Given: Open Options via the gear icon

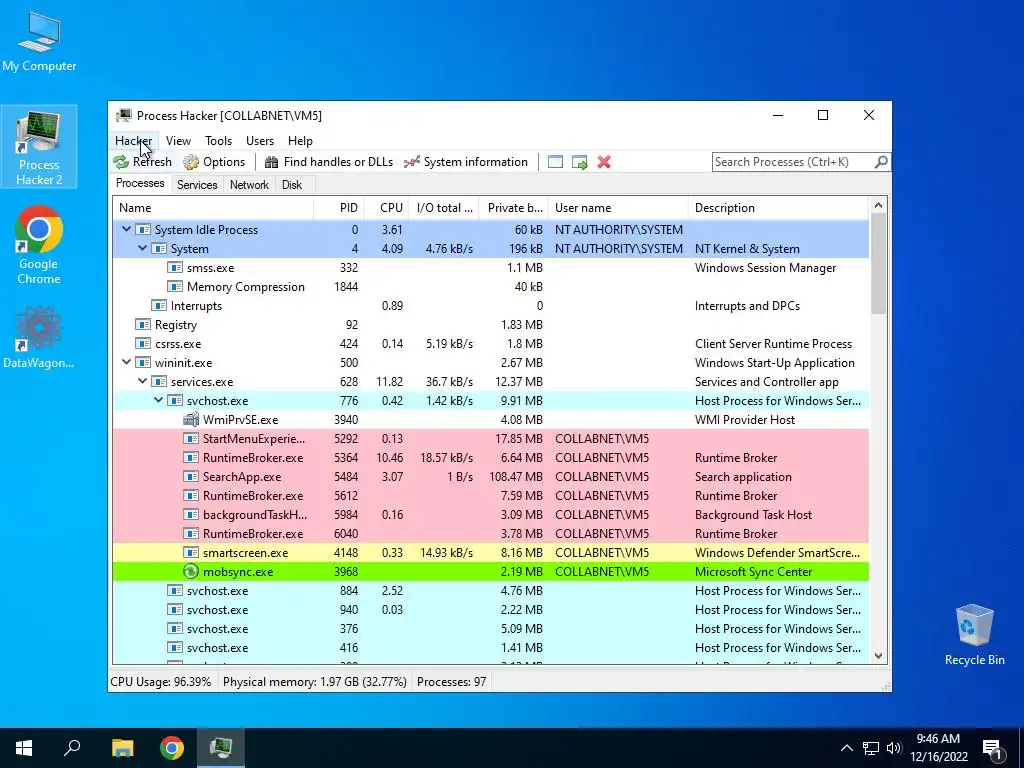Looking at the screenshot, I should click(x=191, y=162).
